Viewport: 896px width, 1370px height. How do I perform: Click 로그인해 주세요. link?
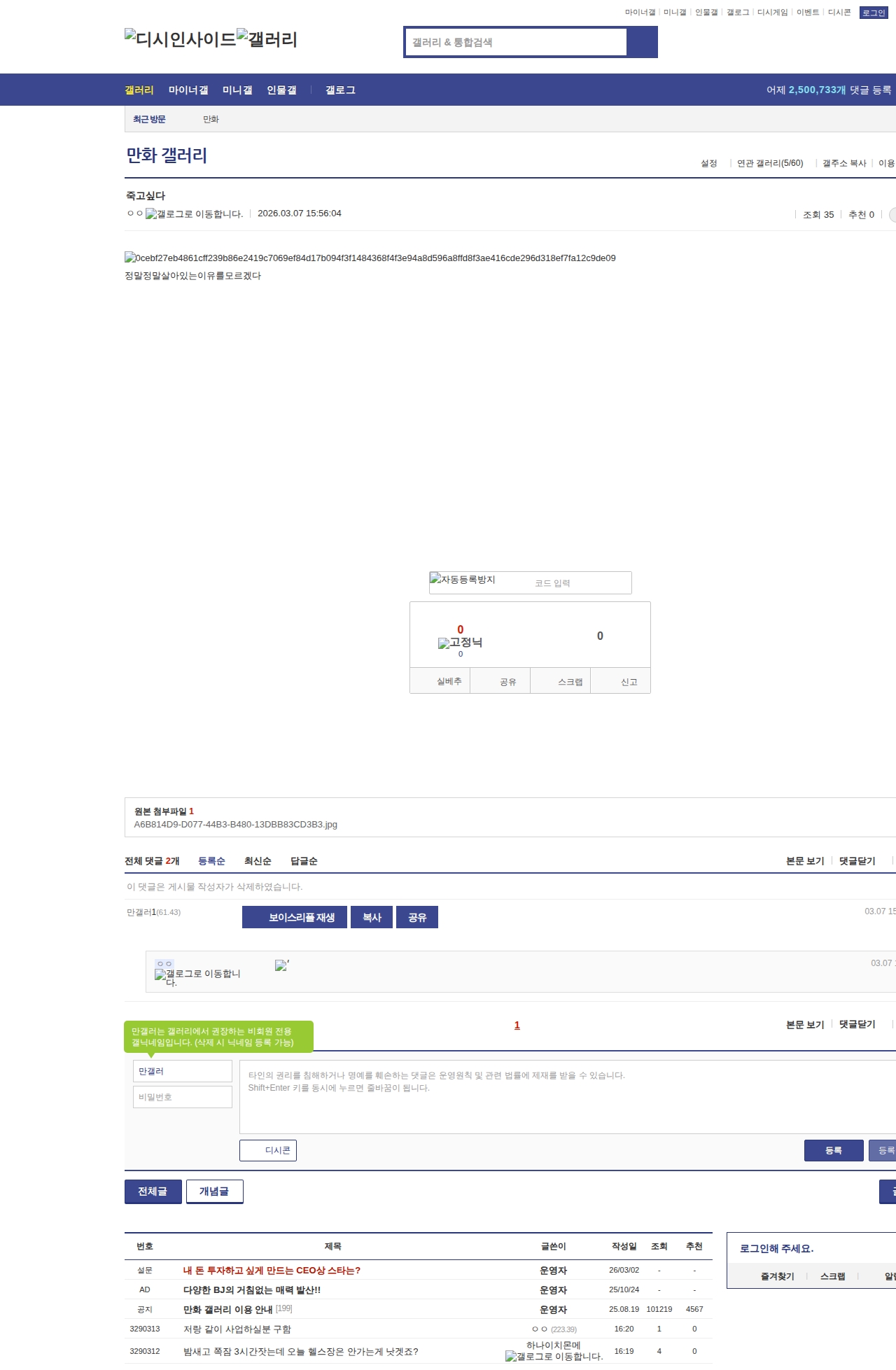coord(777,1249)
